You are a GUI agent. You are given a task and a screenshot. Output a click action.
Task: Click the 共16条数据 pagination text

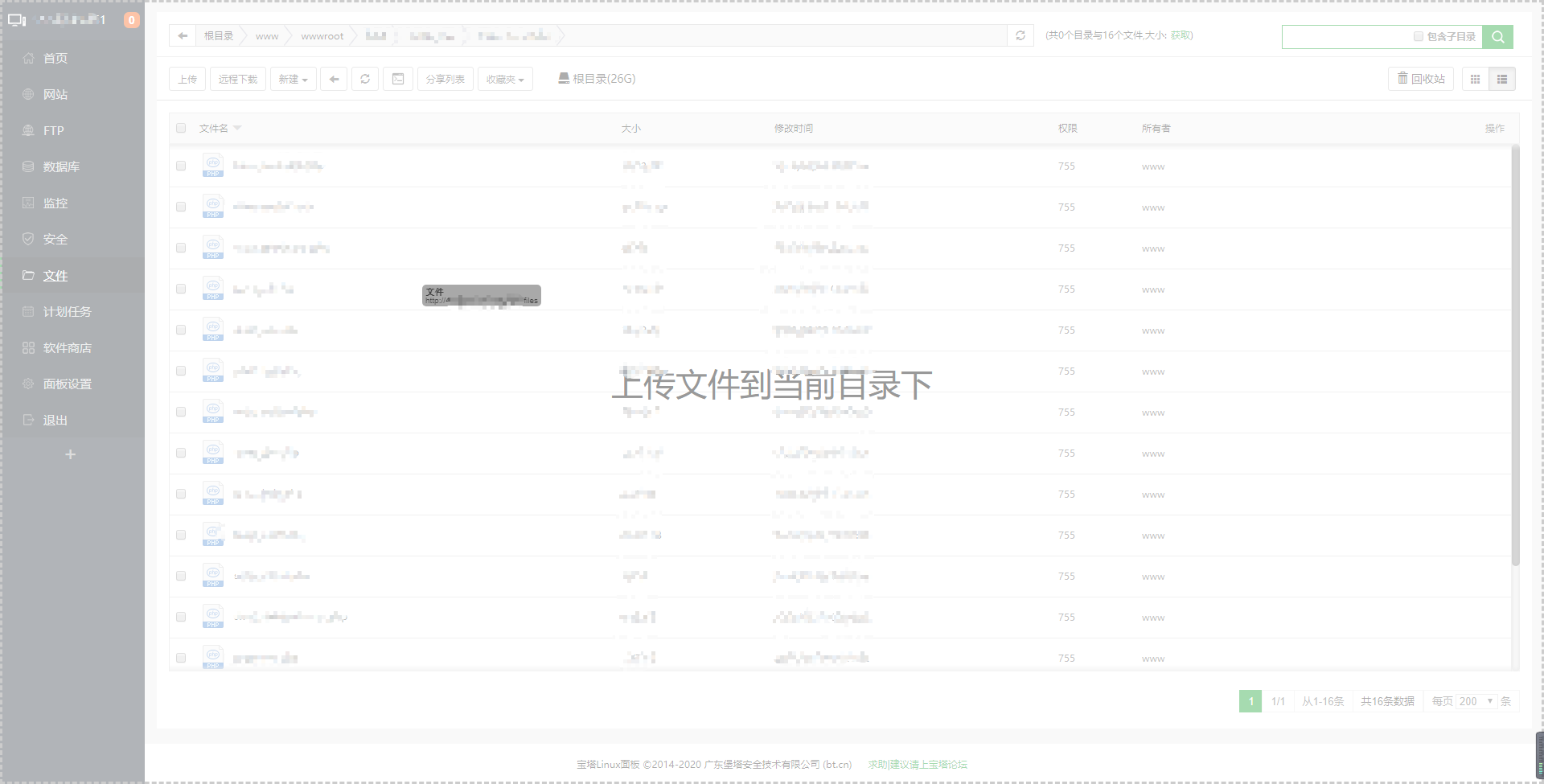pyautogui.click(x=1387, y=701)
